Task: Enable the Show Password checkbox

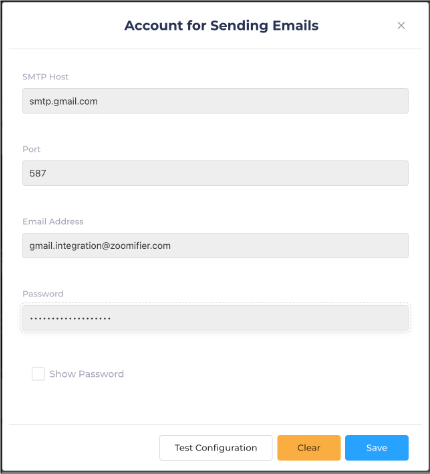Action: click(38, 374)
